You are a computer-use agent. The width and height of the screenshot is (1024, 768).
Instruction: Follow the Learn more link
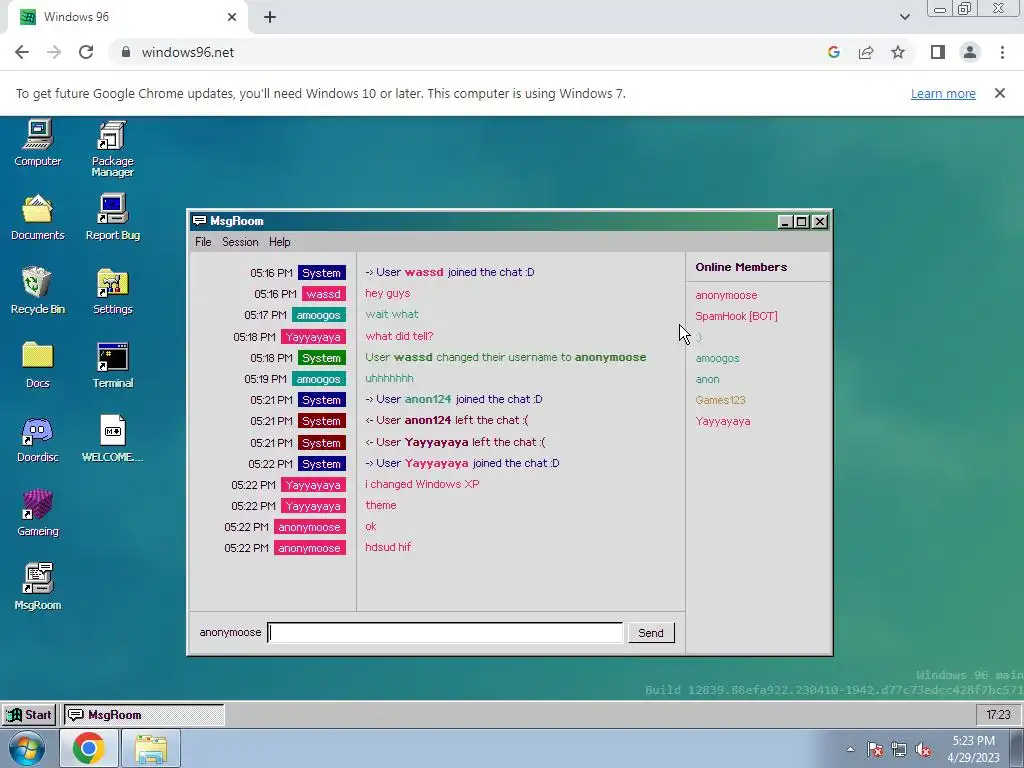coord(943,93)
